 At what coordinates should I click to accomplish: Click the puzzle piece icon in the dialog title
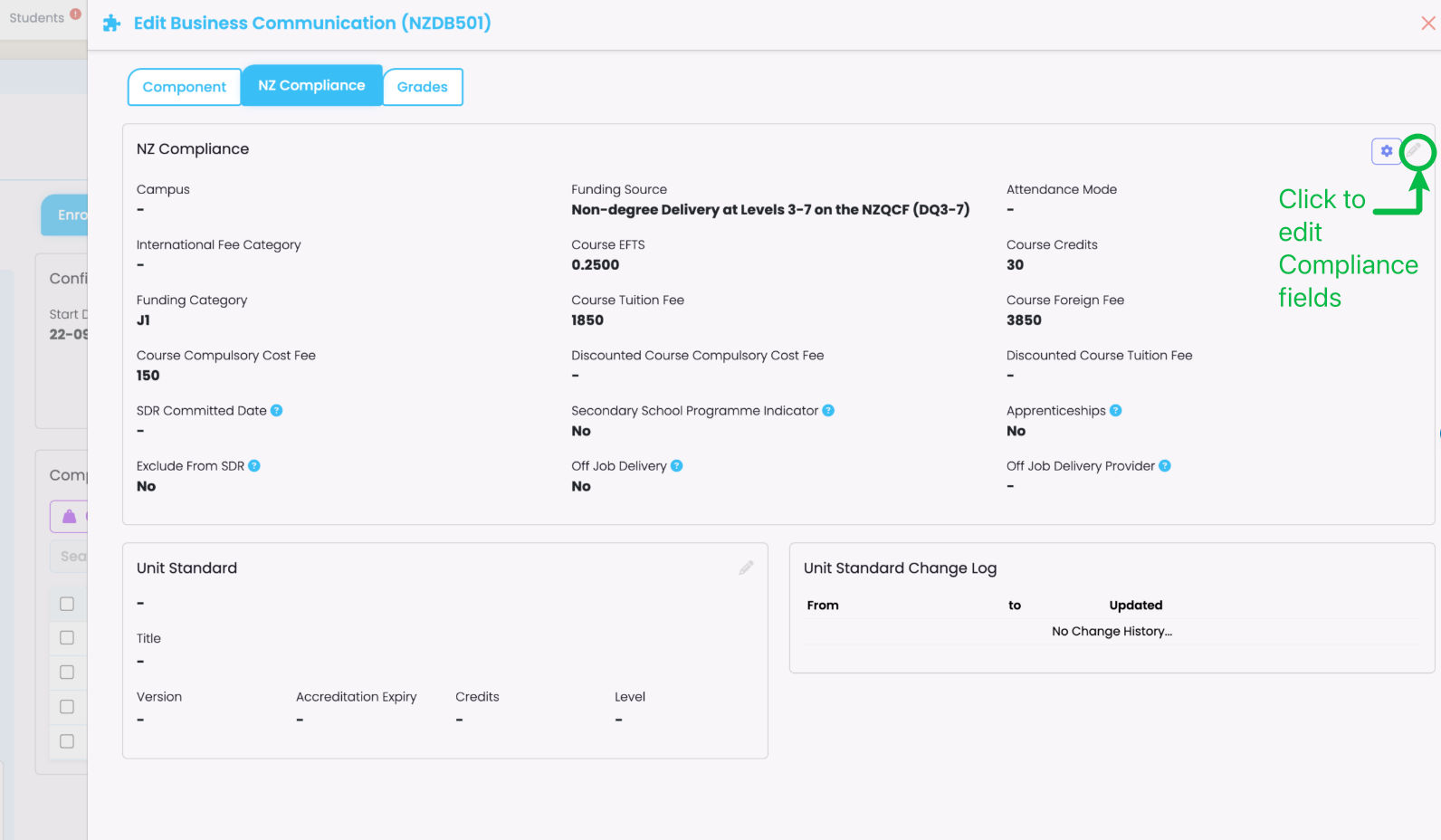point(112,24)
